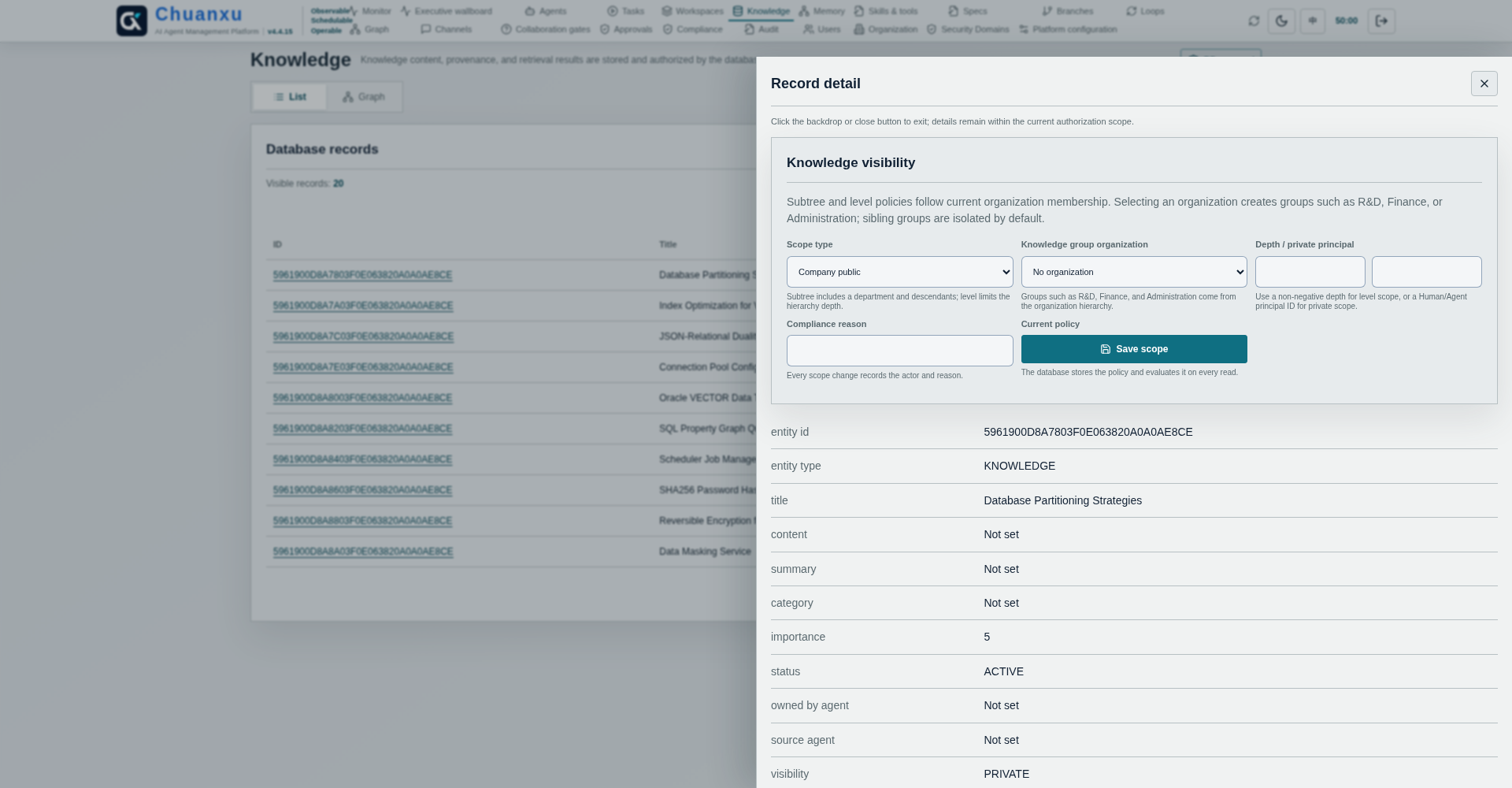Open record 5961900D8A8603F0E063820A0A0AE8CE link

tap(362, 490)
